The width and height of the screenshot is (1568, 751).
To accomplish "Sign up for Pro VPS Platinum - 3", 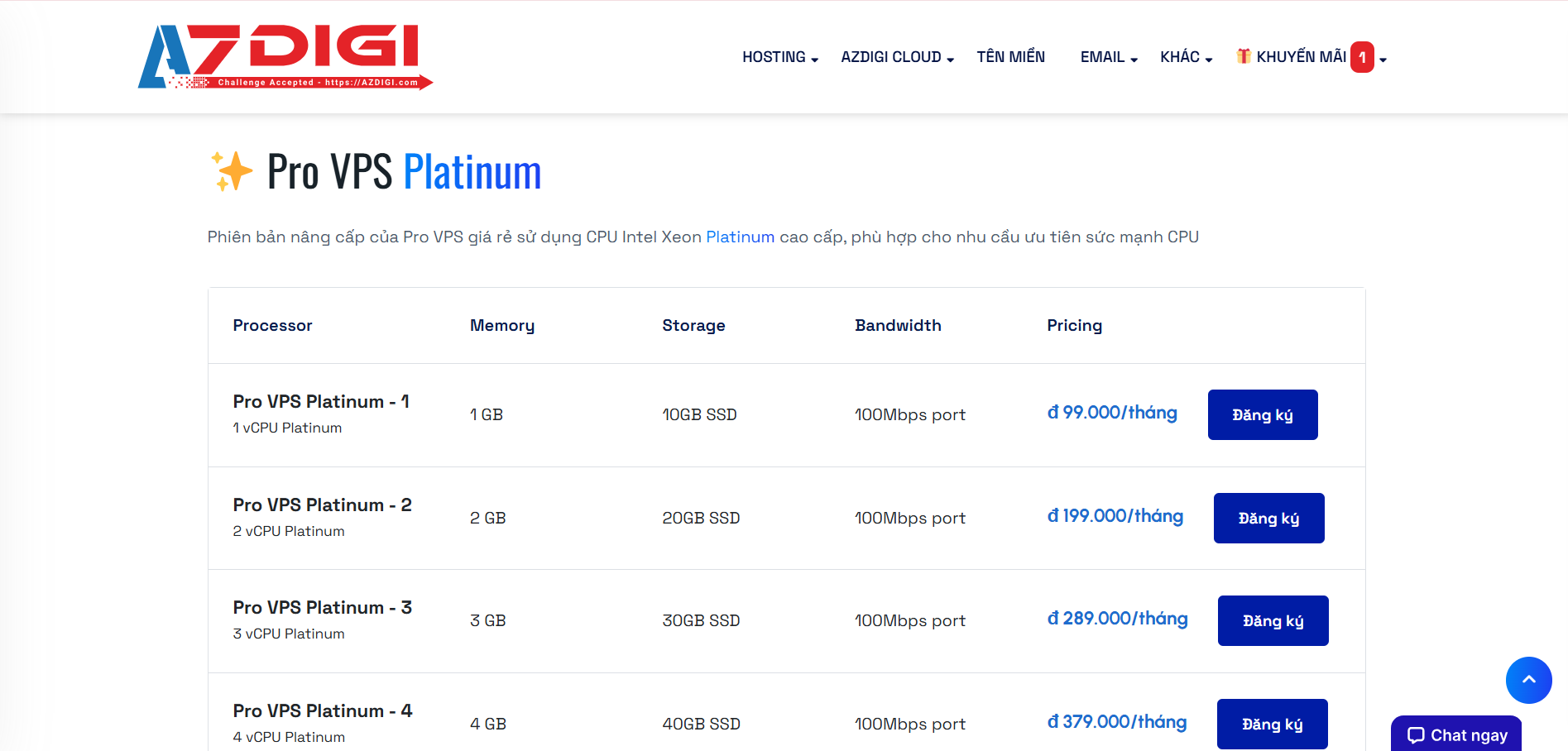I will pos(1273,620).
